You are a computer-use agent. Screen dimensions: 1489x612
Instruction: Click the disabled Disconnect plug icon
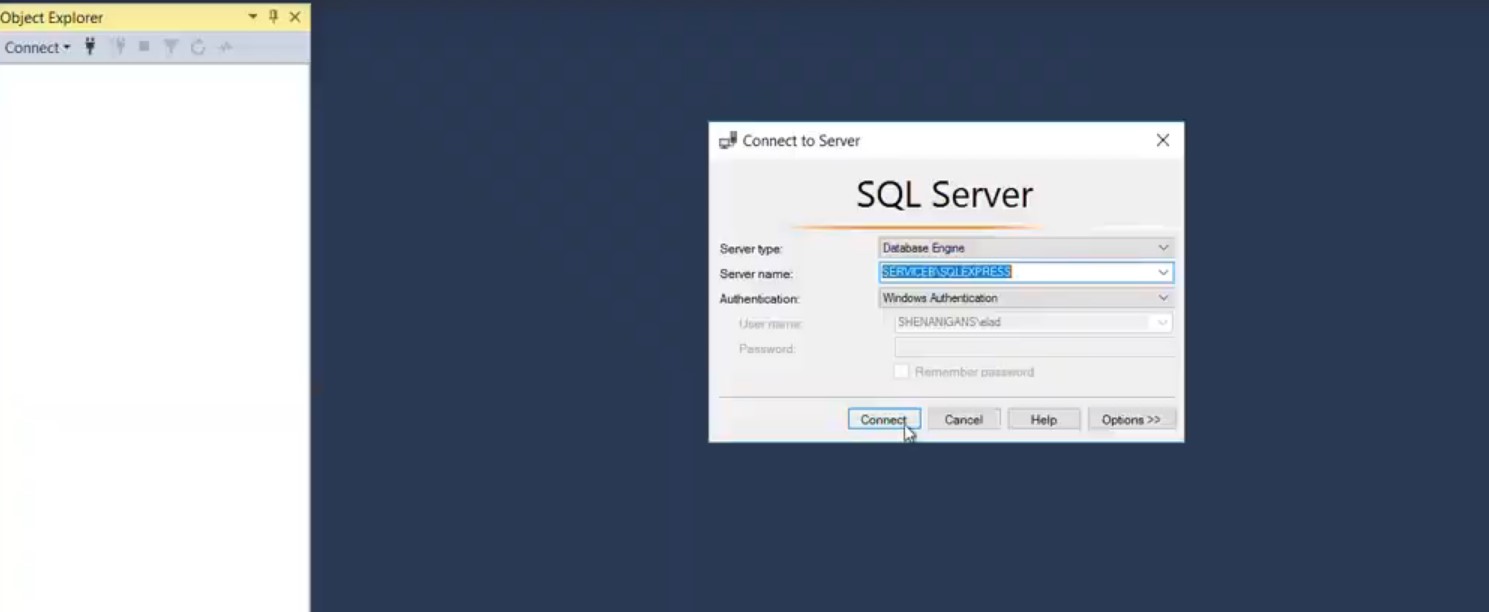click(118, 46)
